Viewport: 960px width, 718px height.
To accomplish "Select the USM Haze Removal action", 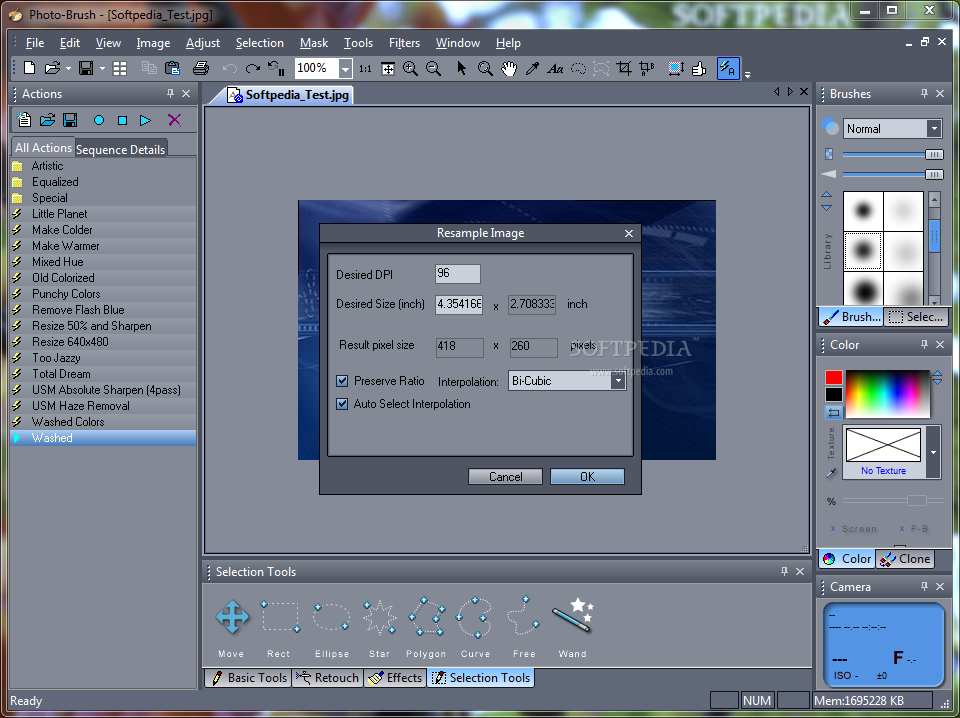I will (x=103, y=406).
